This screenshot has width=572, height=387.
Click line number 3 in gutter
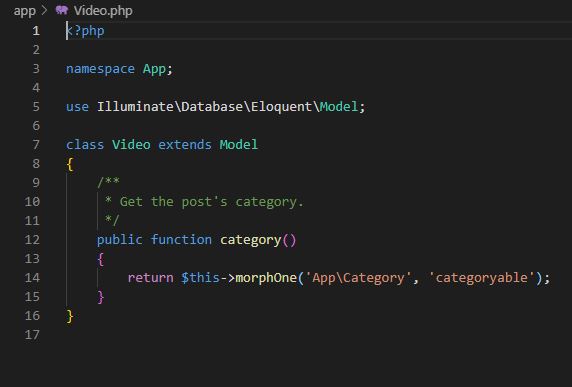36,69
